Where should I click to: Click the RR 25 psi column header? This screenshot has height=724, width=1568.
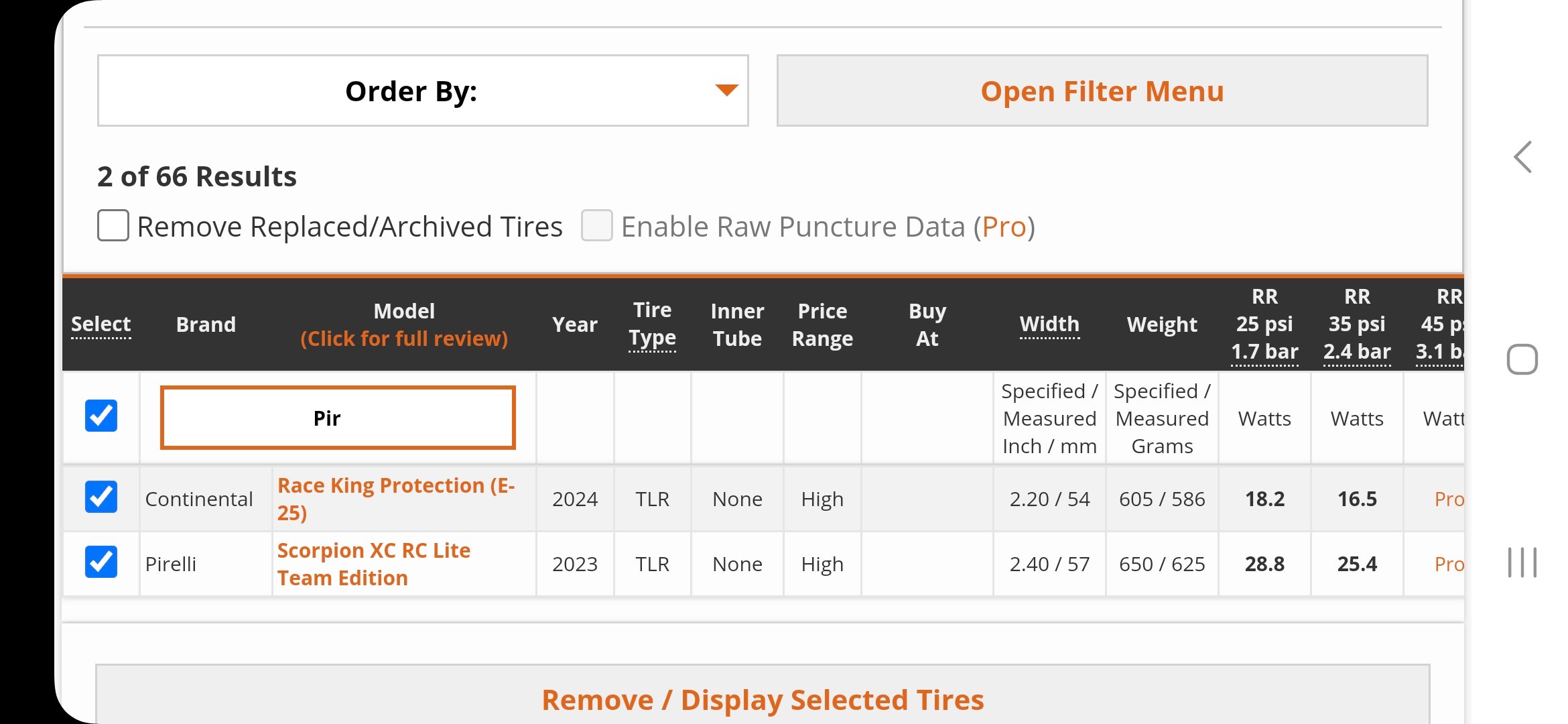1264,324
